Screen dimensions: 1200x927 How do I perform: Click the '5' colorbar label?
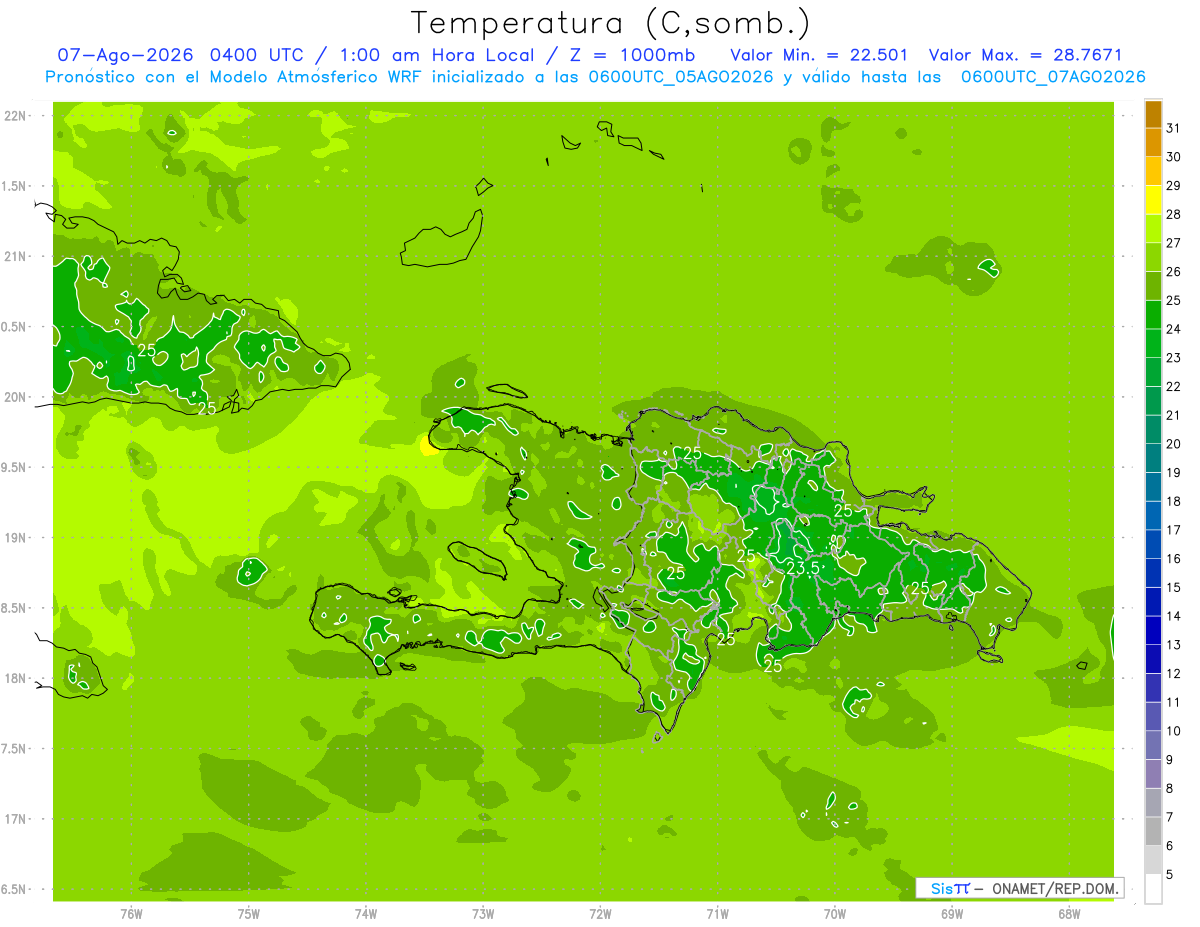1170,875
